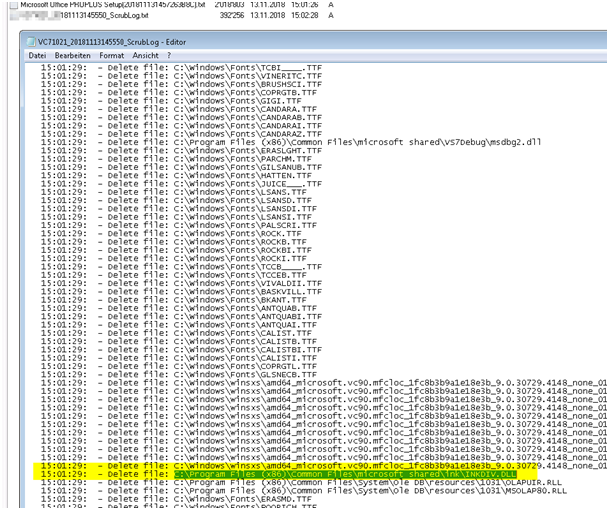Click the line deleting LSANSDI.TTF

click(179, 209)
